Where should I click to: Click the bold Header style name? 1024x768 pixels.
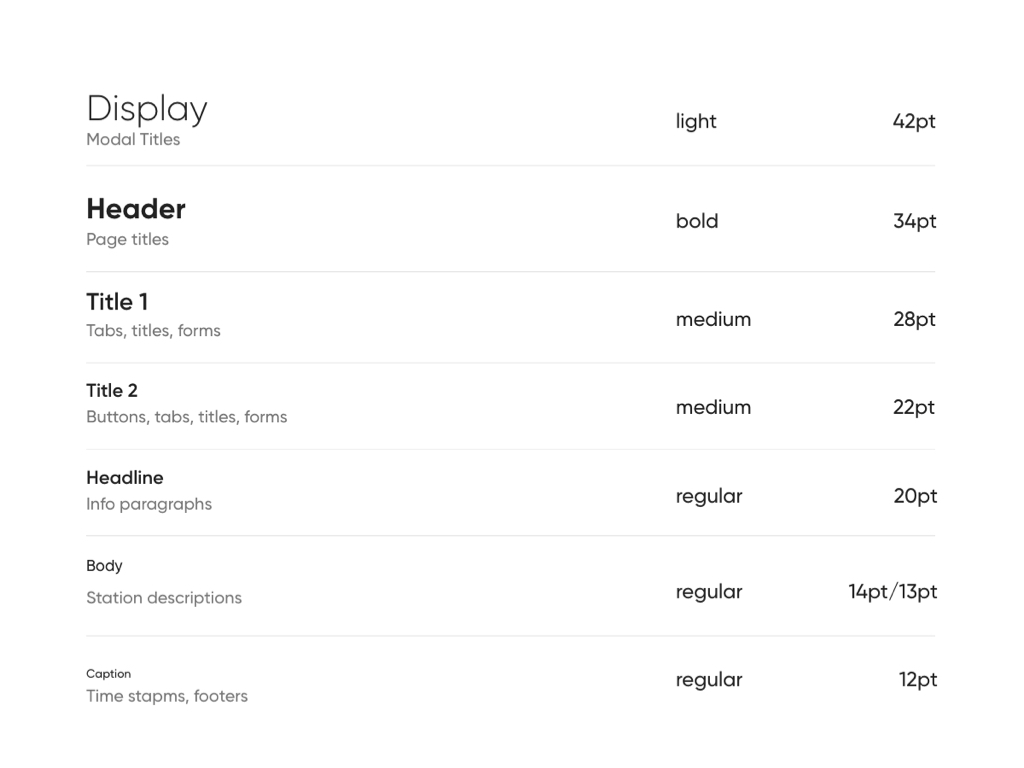136,209
